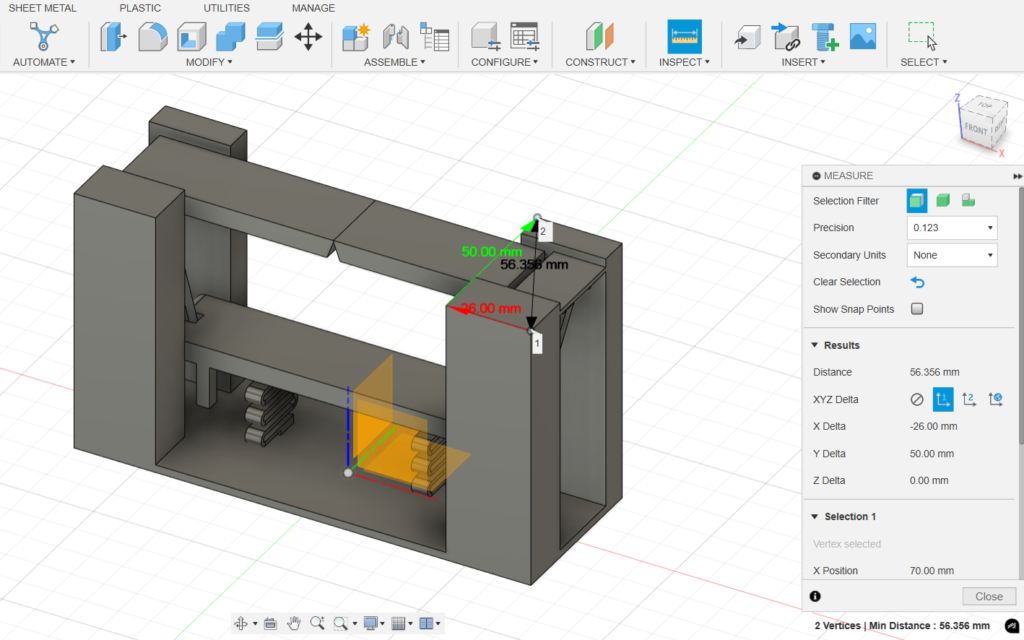1024x640 pixels.
Task: Click the third Assemble group icon
Action: point(434,37)
